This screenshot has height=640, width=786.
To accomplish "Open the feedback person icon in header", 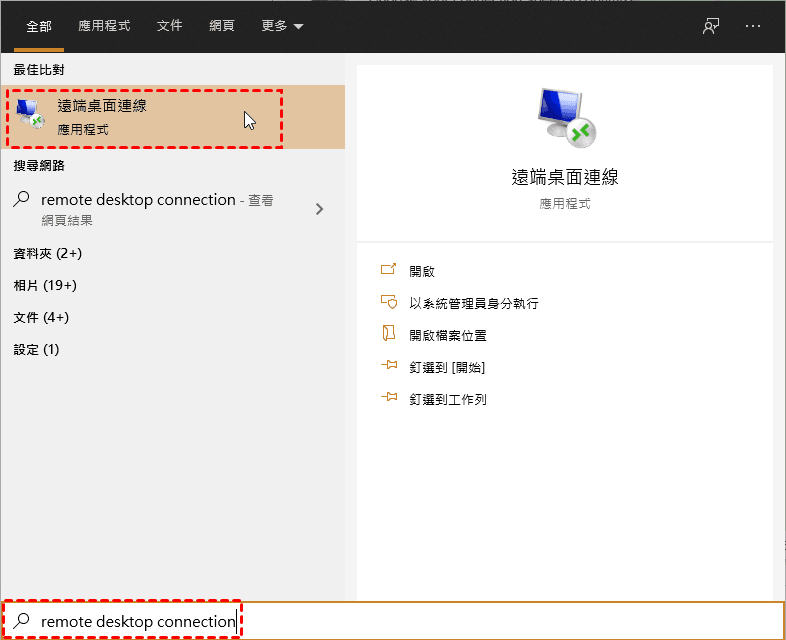I will pyautogui.click(x=711, y=26).
